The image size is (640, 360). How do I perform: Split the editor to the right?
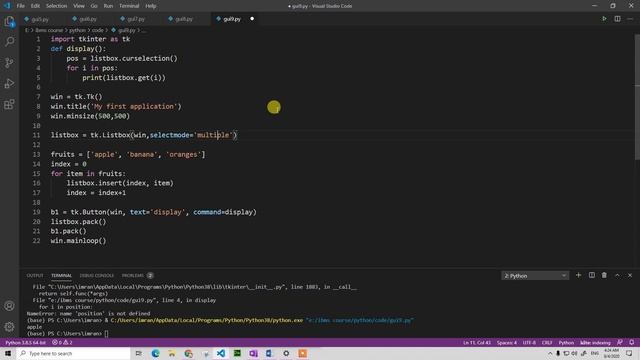(617, 19)
